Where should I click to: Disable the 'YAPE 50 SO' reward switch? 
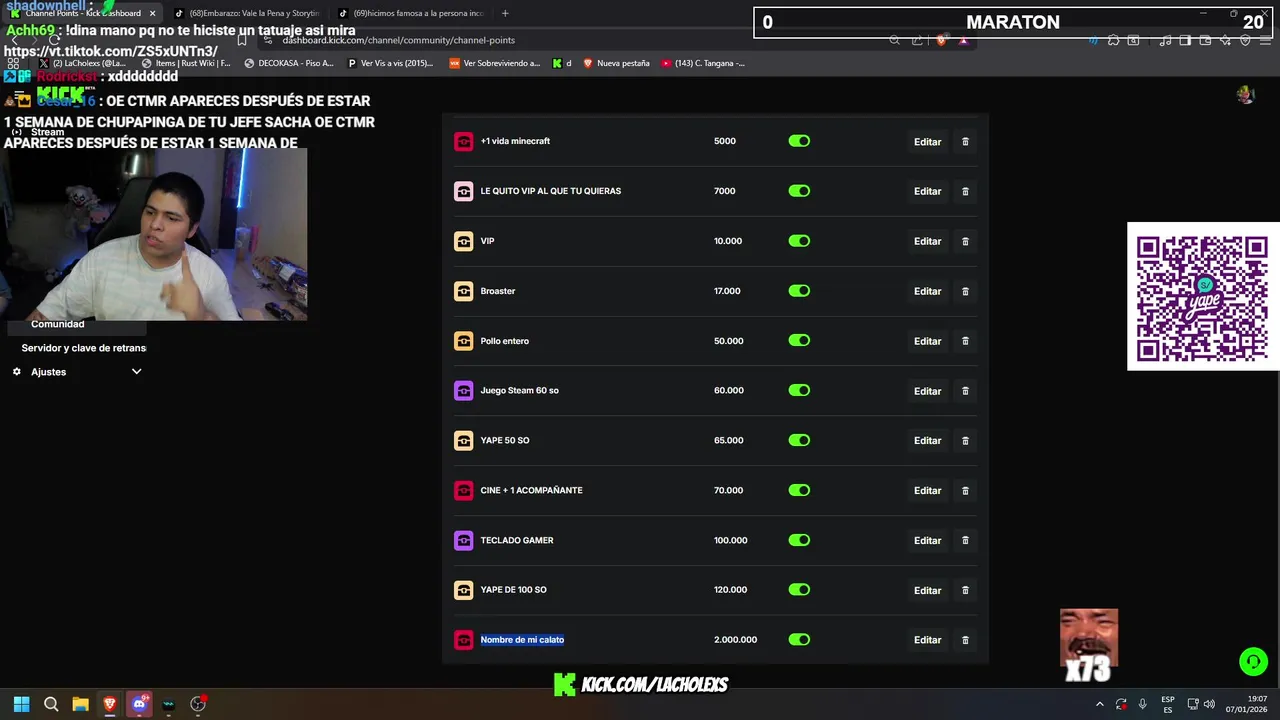(x=799, y=440)
